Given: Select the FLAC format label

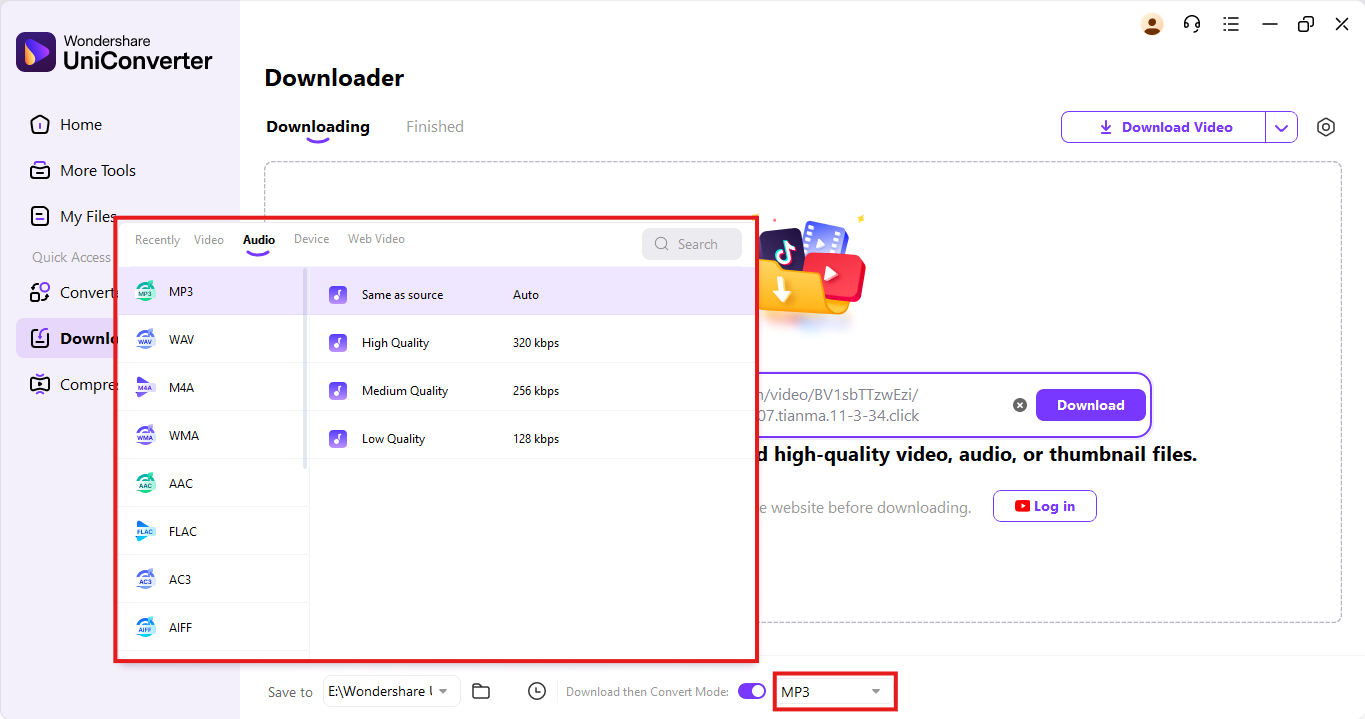Looking at the screenshot, I should (183, 532).
